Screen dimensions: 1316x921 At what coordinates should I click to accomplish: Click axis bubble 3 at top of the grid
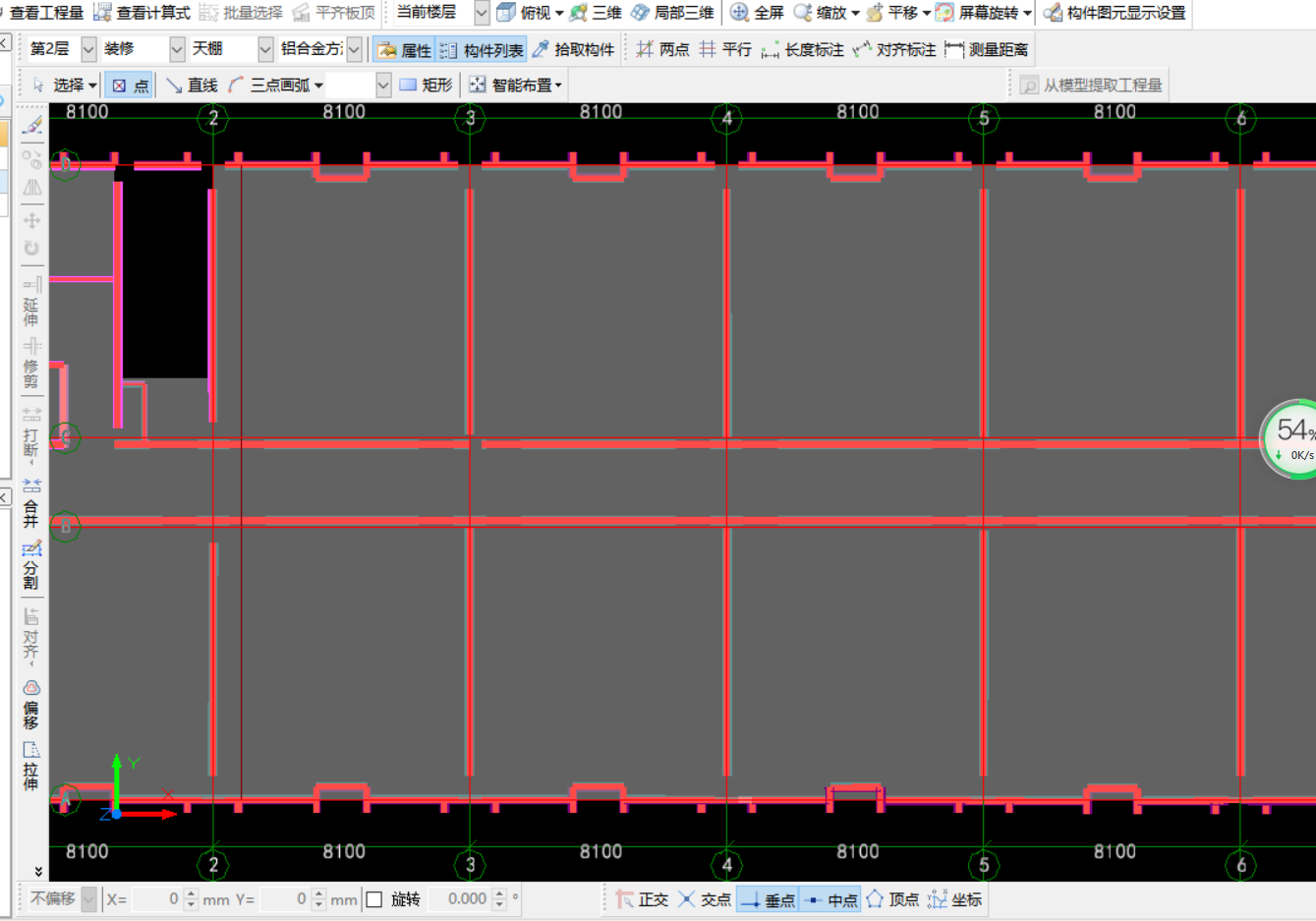click(471, 119)
